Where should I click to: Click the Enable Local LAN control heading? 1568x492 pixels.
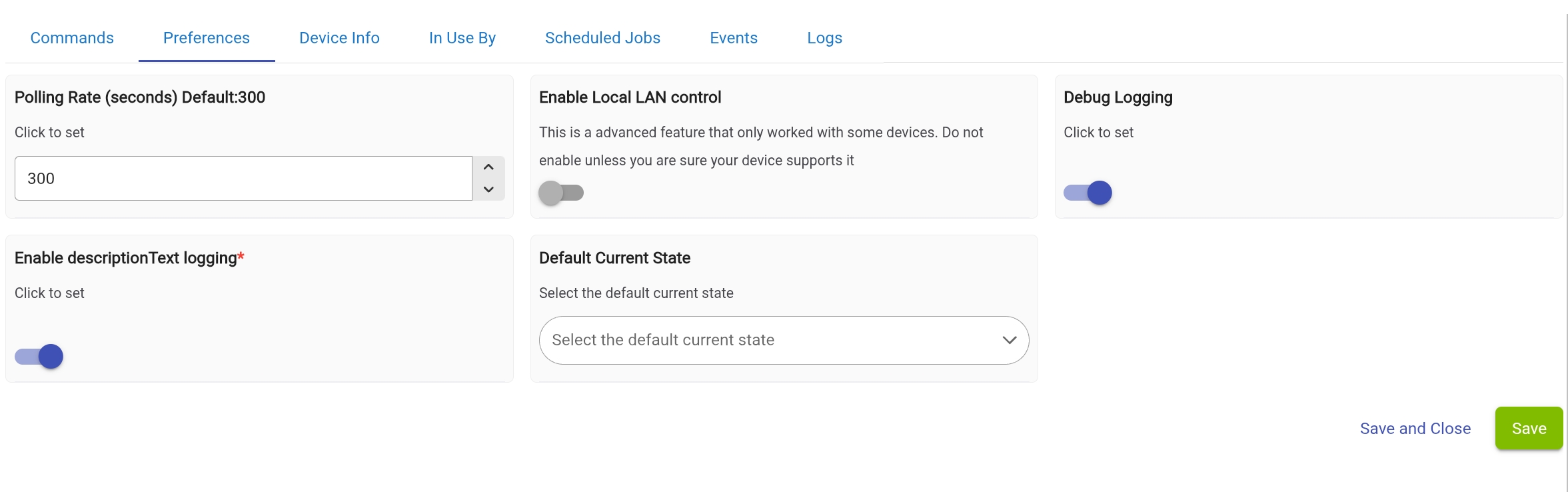click(x=630, y=97)
